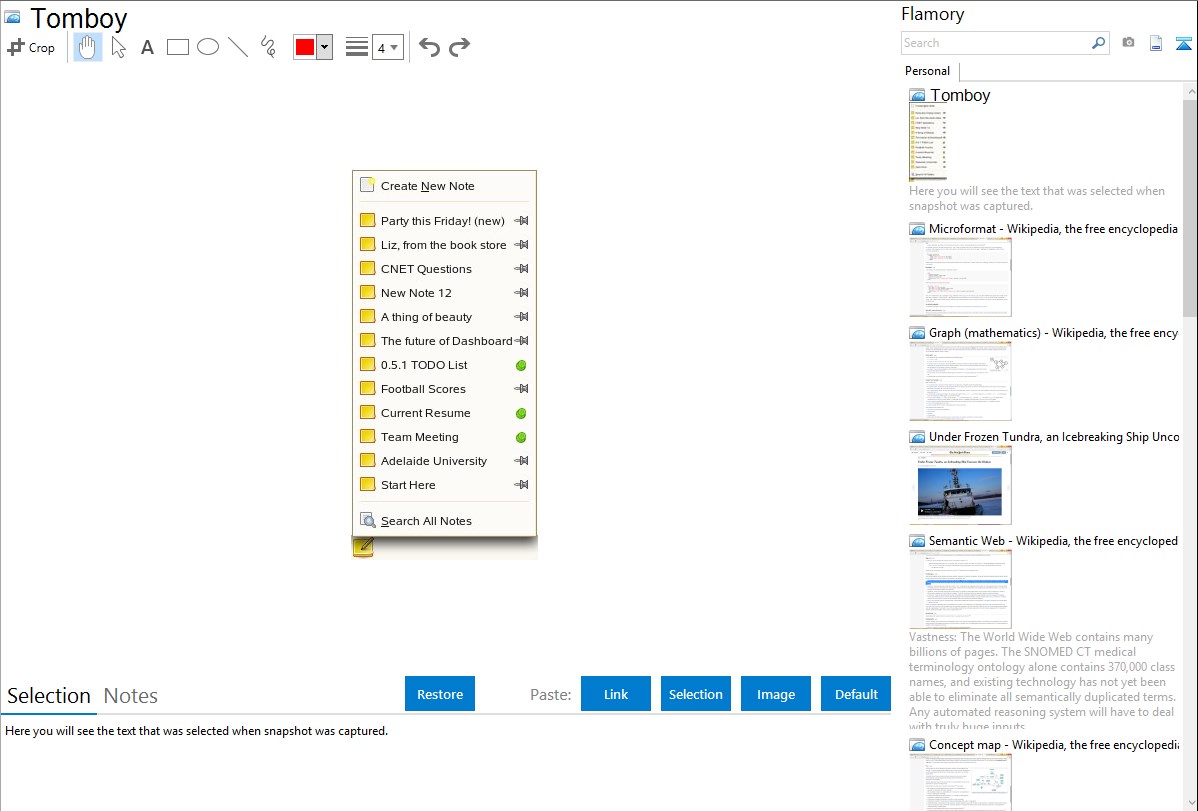This screenshot has width=1198, height=811.
Task: Click the green dot beside 0.5.1 TODO List
Action: 521,365
